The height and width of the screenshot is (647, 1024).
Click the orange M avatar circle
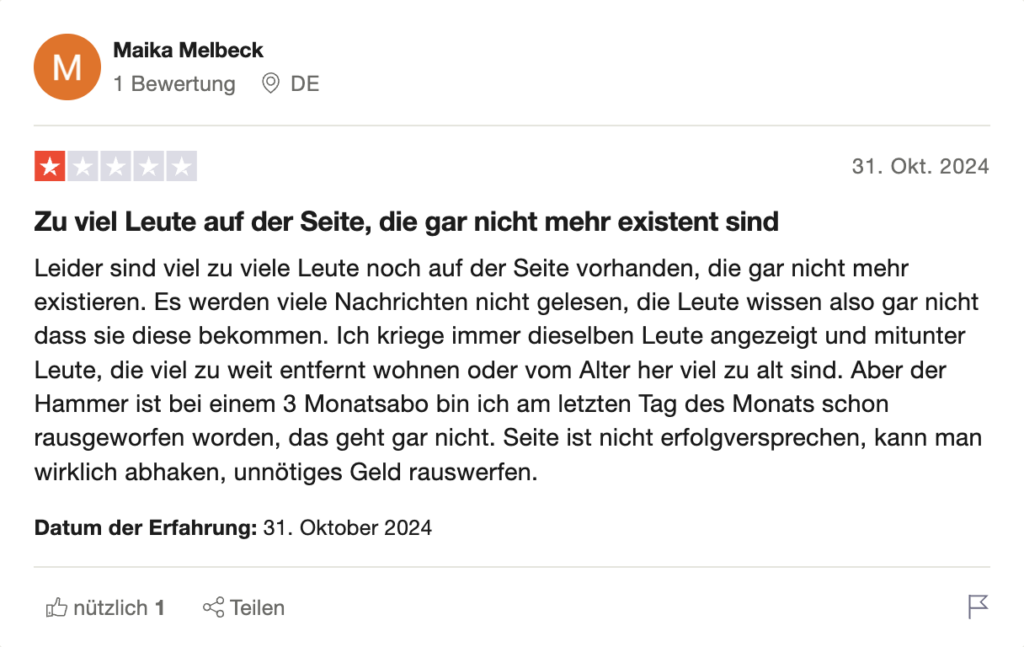tap(67, 67)
